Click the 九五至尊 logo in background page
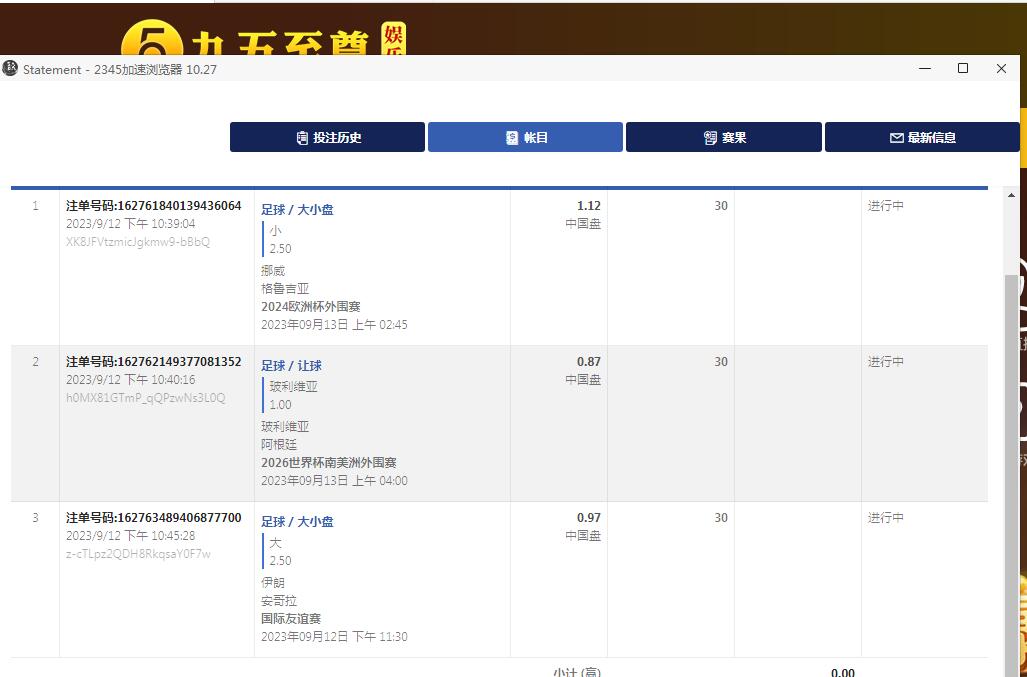The image size is (1027, 677). tap(263, 39)
